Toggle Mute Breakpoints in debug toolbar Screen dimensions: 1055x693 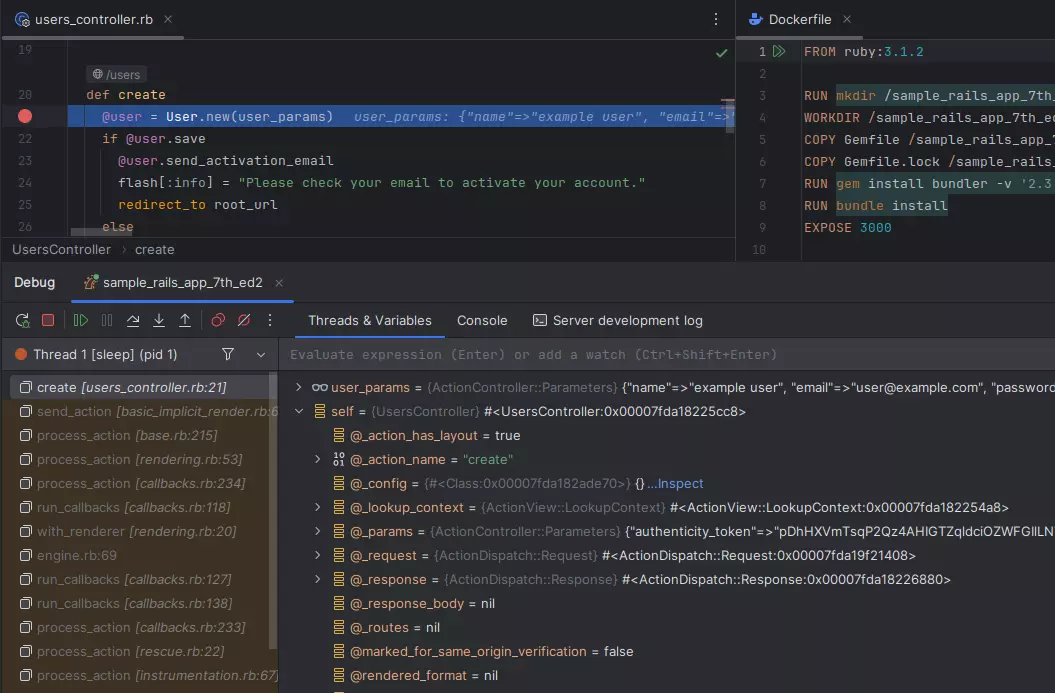coord(244,321)
